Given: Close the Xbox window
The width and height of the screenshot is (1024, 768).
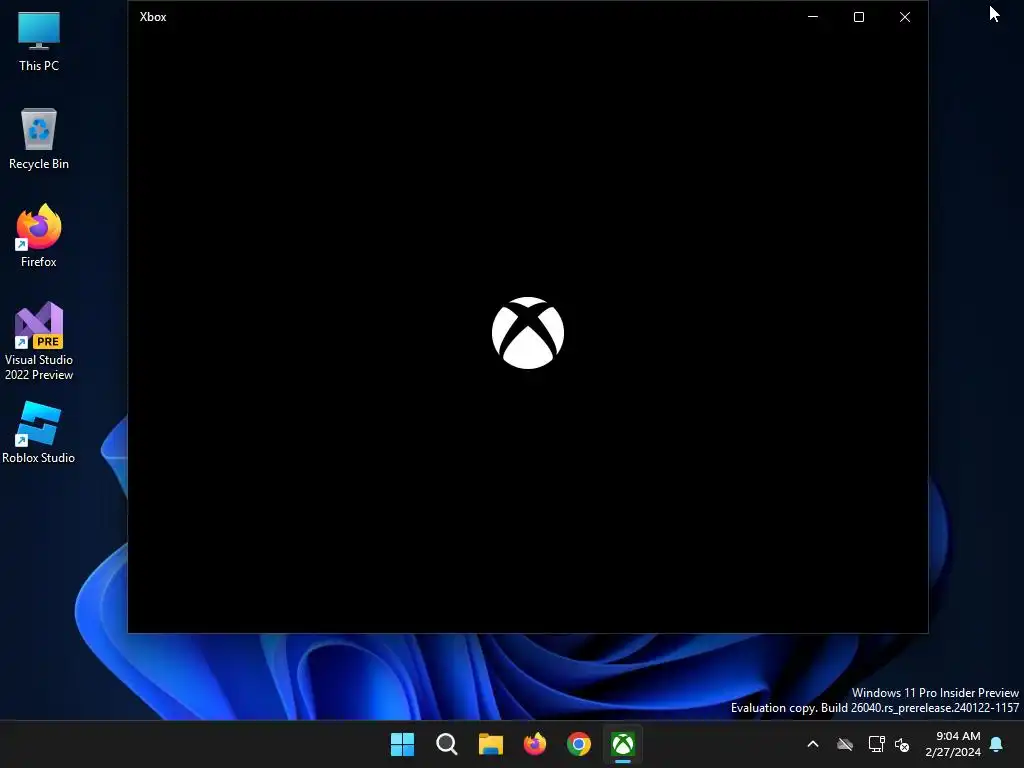Looking at the screenshot, I should 905,17.
